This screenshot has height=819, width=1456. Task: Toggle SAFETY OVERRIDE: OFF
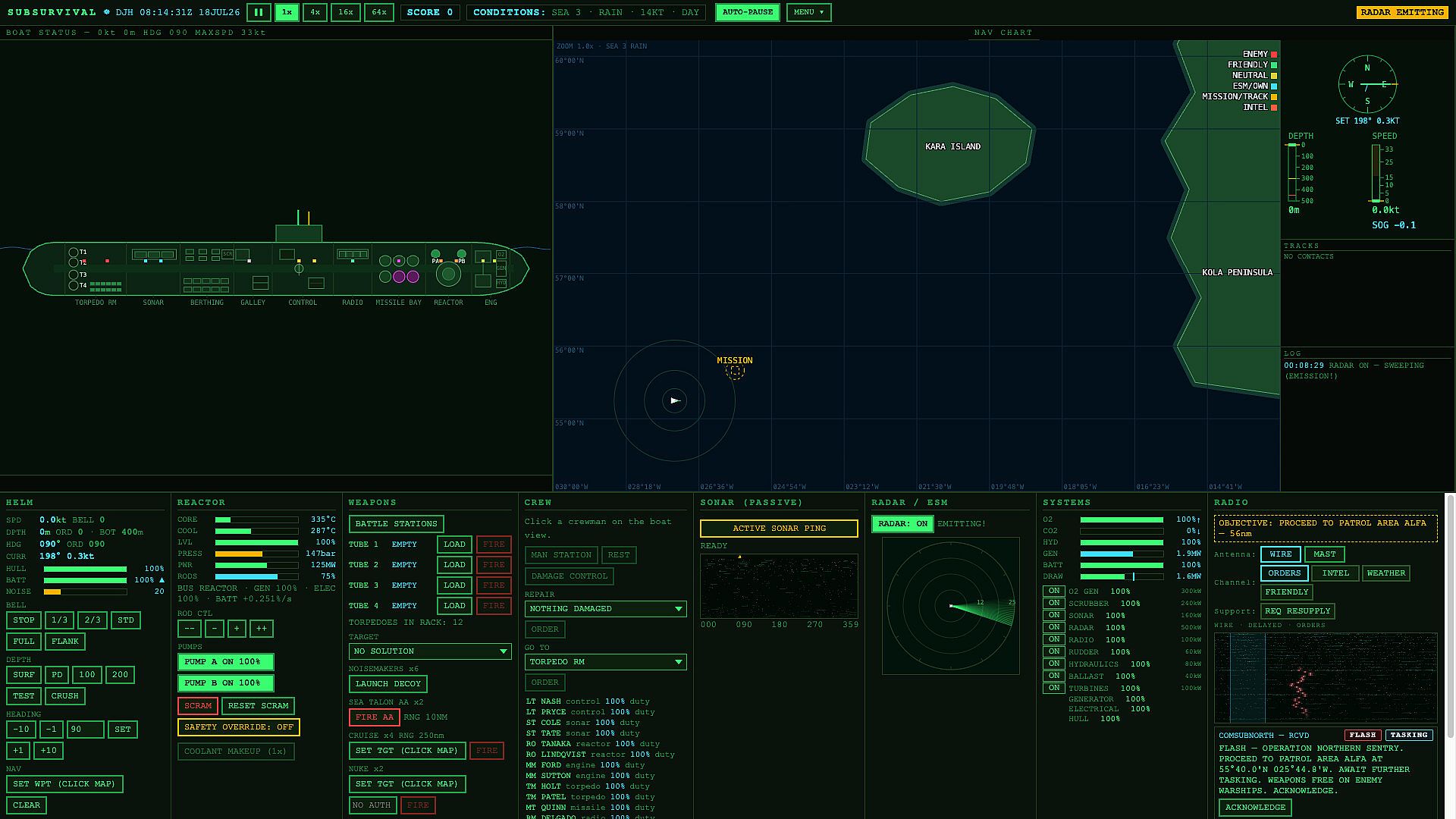click(x=238, y=727)
